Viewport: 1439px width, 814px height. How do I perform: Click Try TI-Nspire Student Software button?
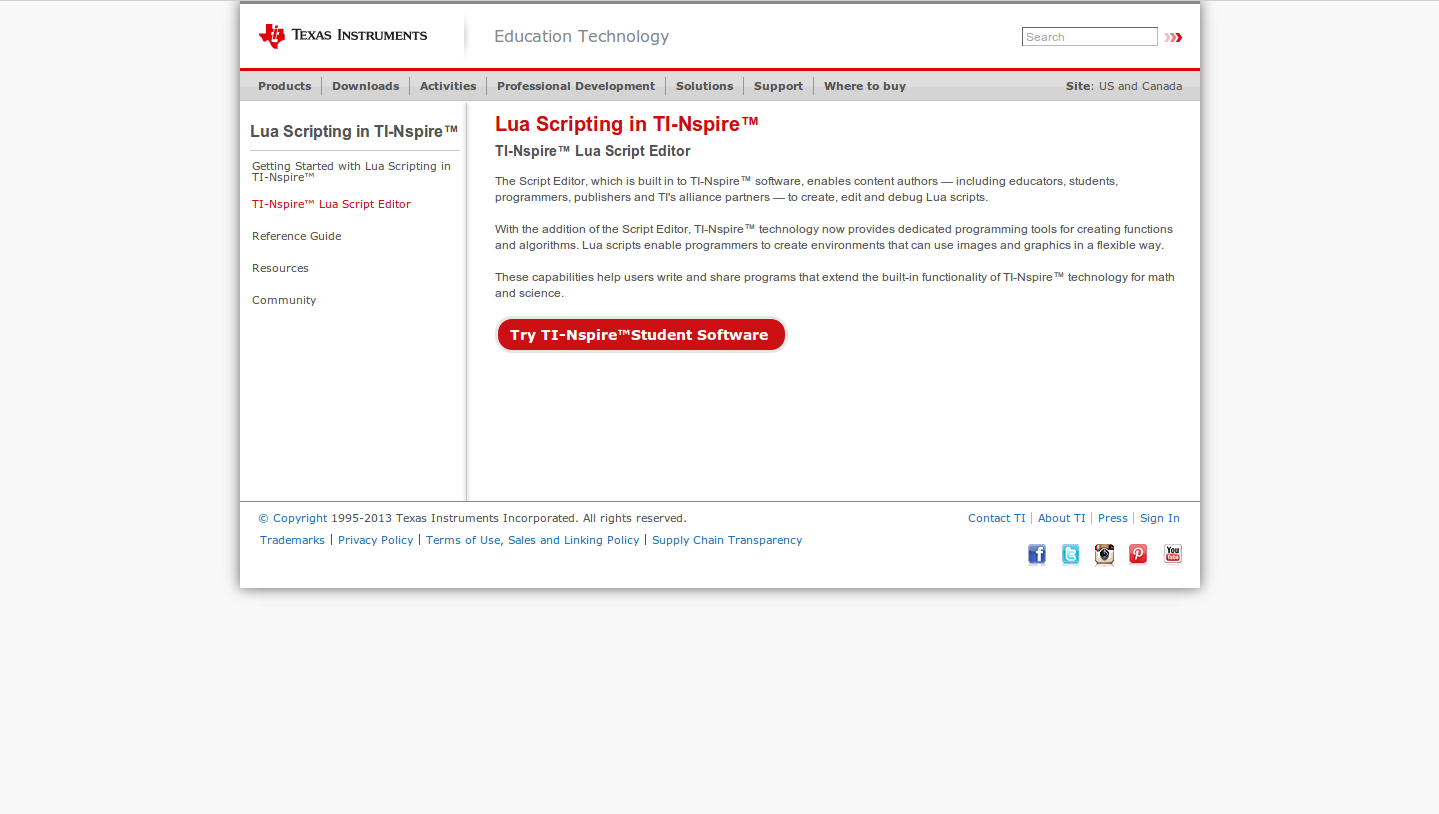coord(641,335)
